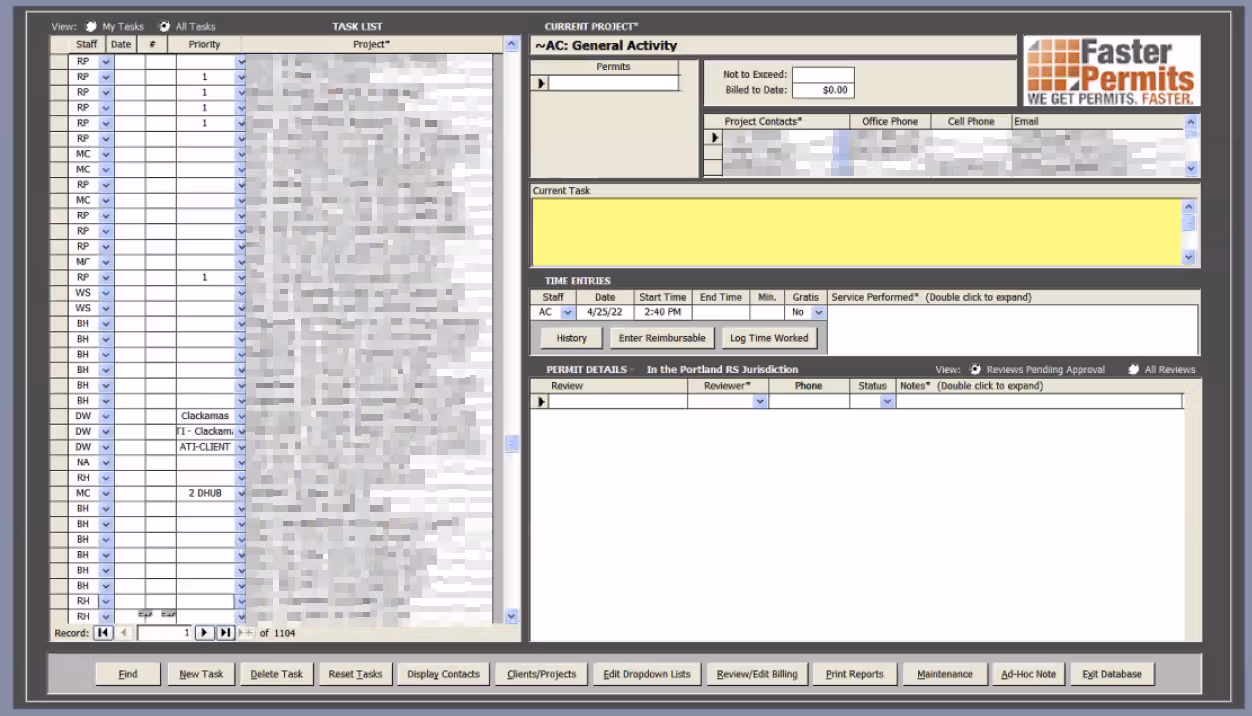Click the Priority column header

[204, 44]
